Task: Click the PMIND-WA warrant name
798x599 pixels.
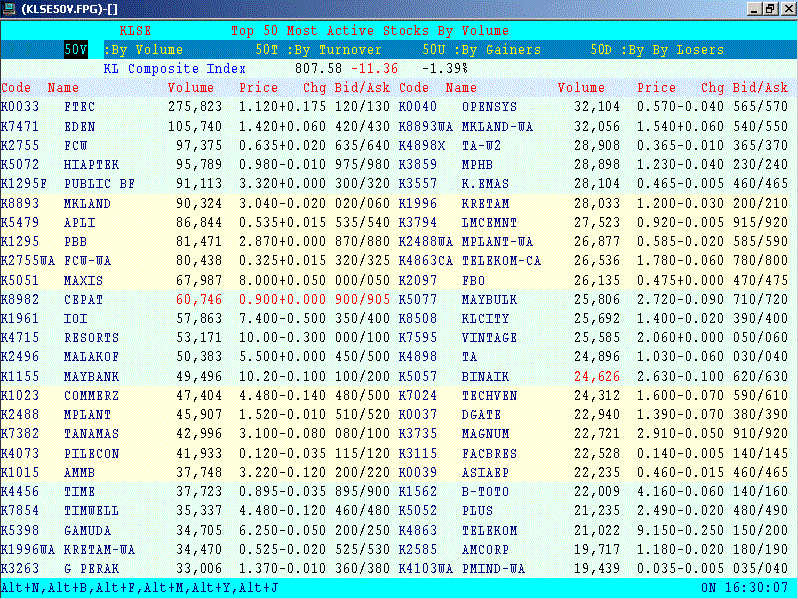Action: pos(494,568)
